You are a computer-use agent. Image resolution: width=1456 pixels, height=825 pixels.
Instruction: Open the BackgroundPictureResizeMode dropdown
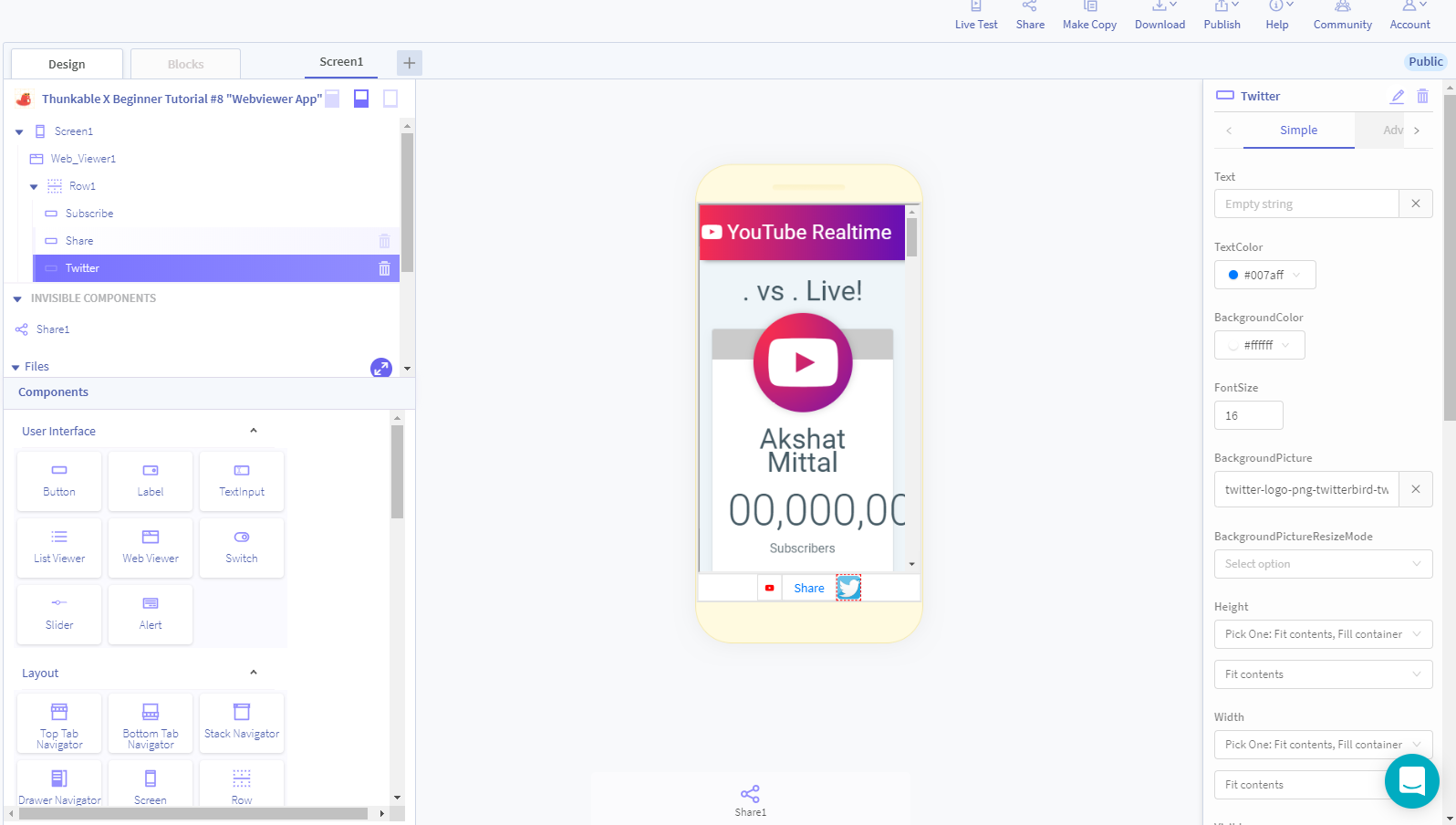point(1323,564)
